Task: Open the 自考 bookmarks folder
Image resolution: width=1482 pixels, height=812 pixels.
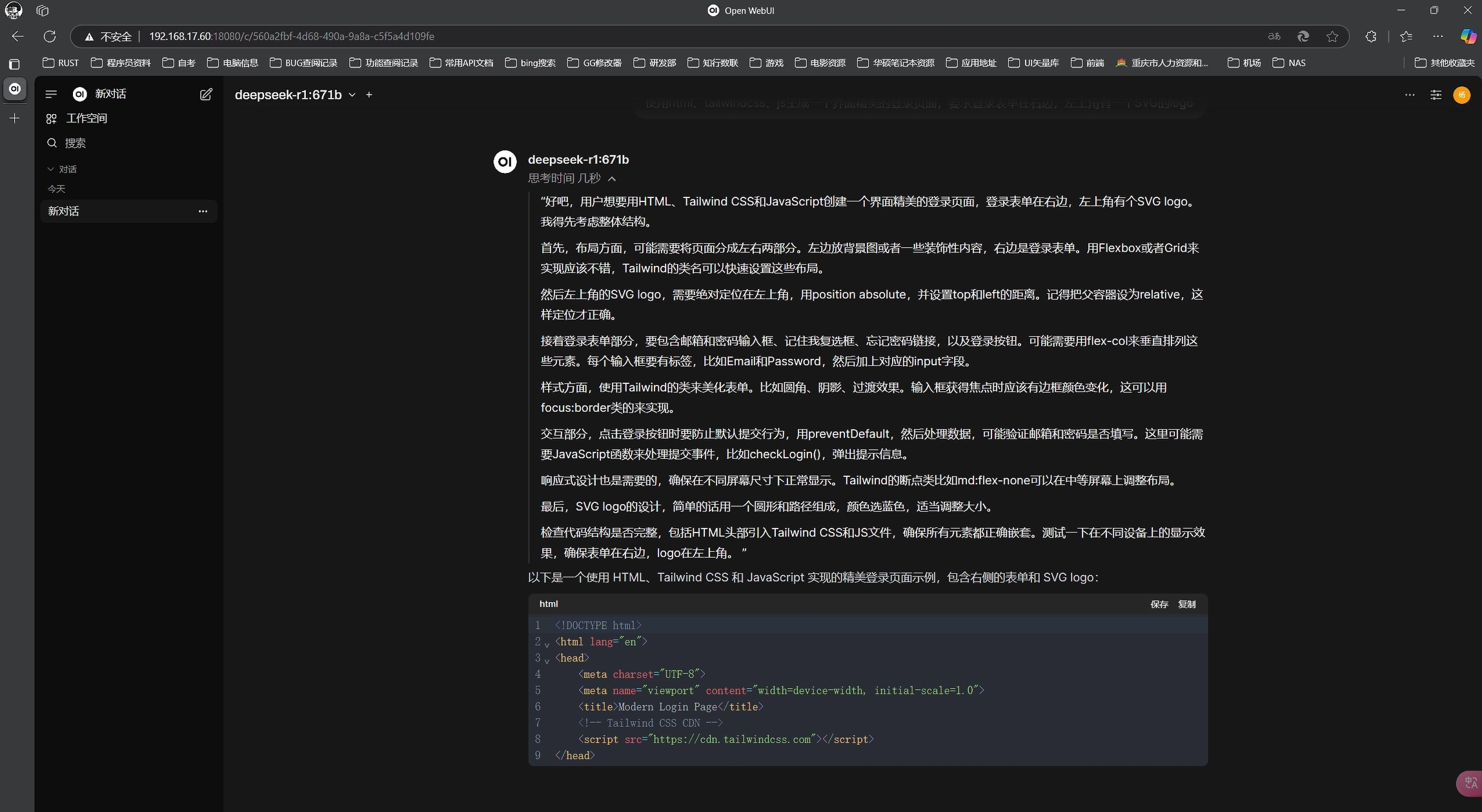Action: (179, 63)
